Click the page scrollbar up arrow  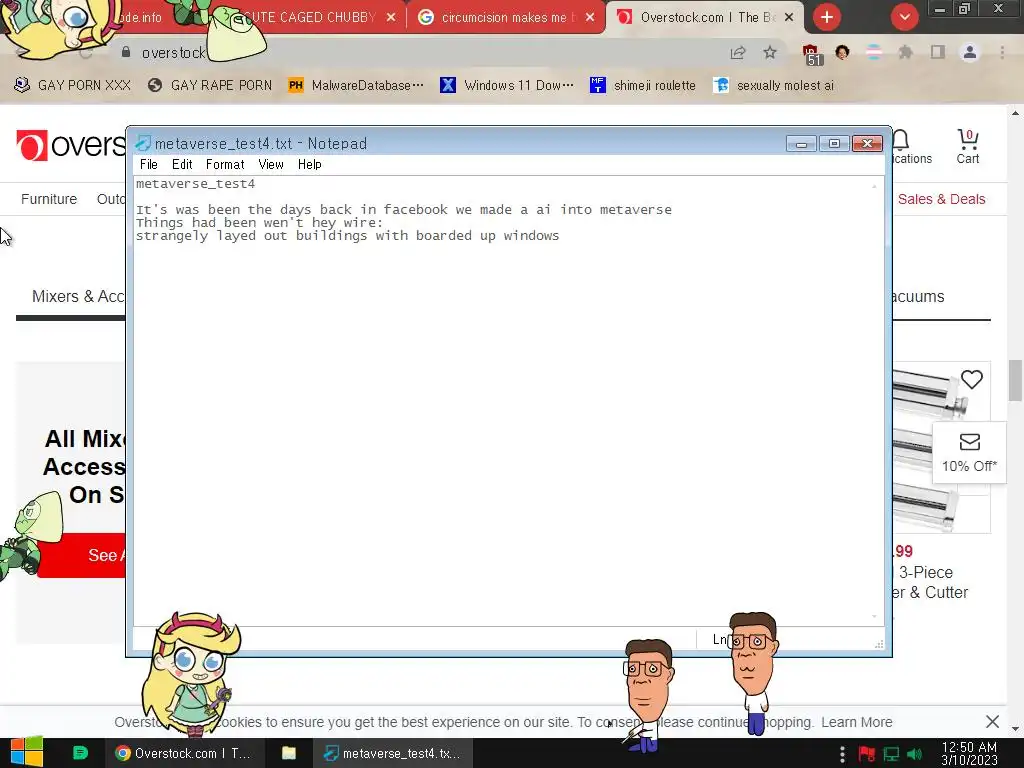tap(1016, 113)
